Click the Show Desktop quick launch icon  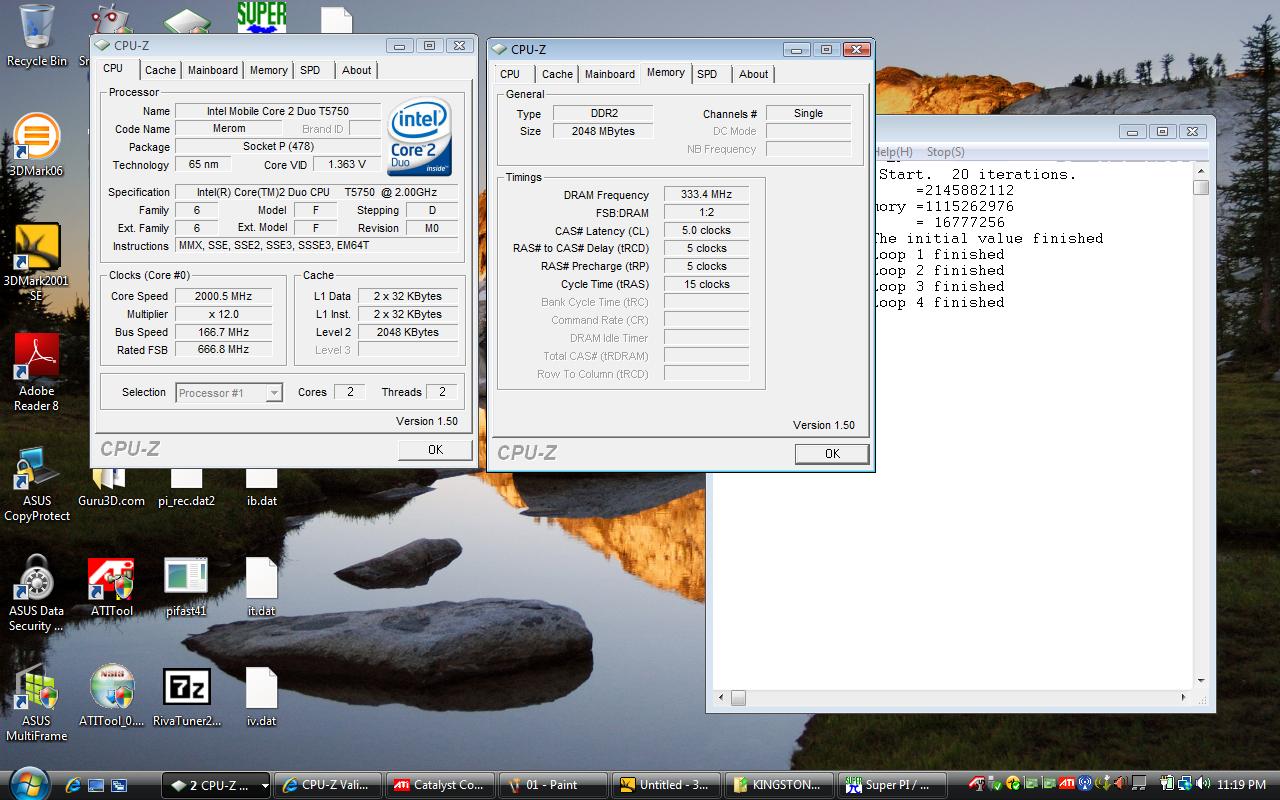pos(96,785)
